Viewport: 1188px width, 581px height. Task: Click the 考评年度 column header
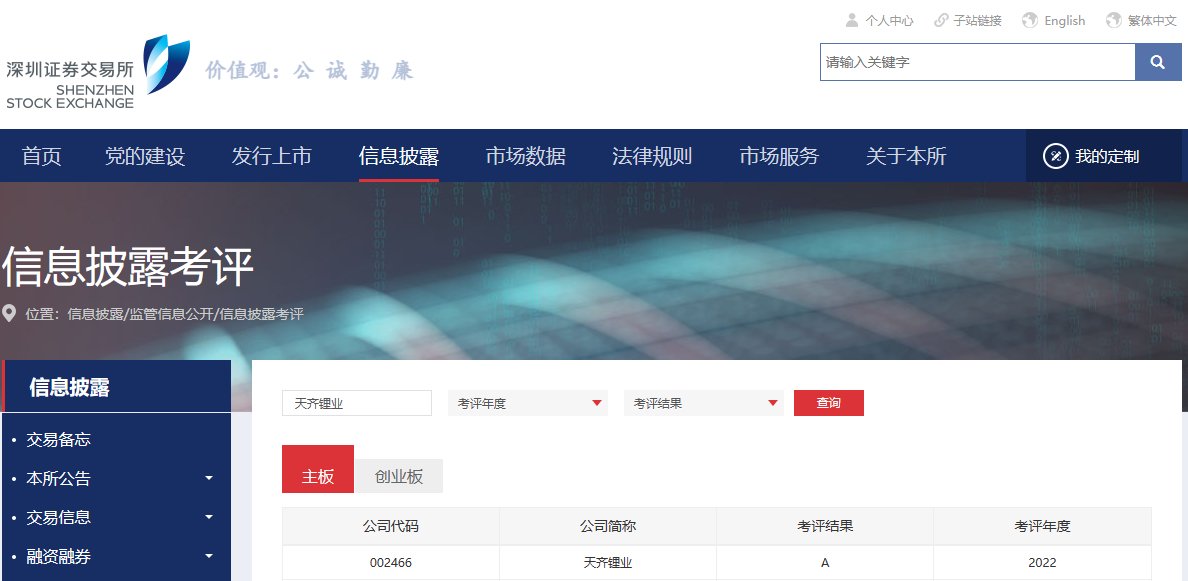[1043, 526]
